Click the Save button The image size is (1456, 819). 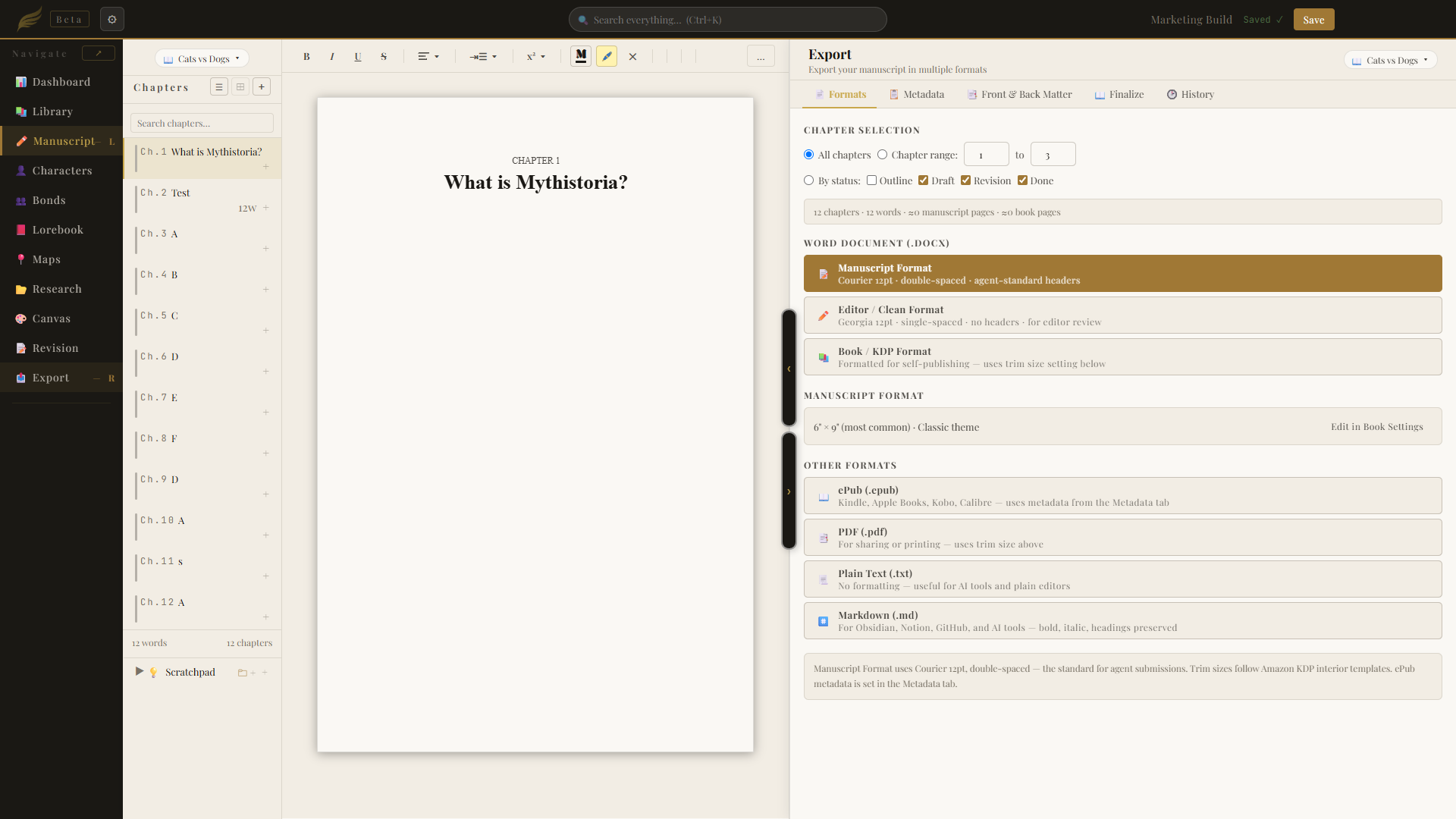tap(1313, 20)
